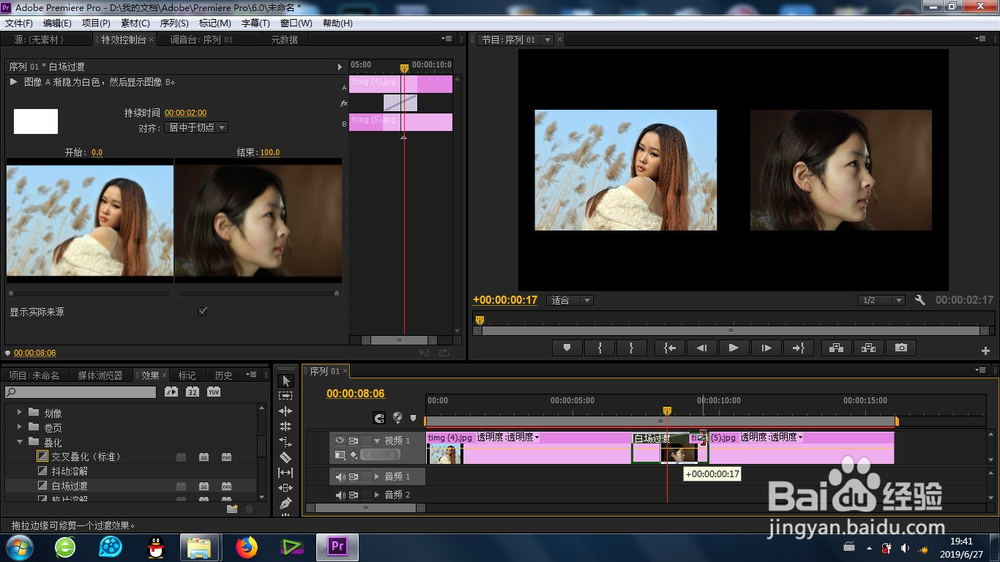Create new custom bin in Effects
Image resolution: width=1000 pixels, height=562 pixels.
tap(232, 509)
